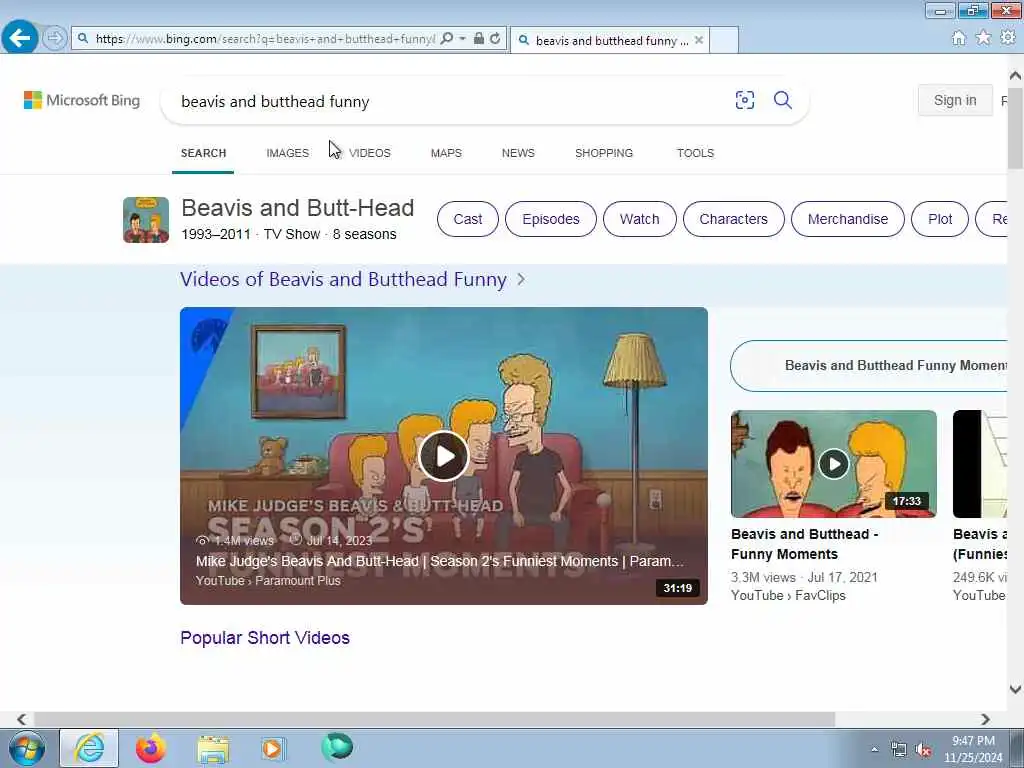The height and width of the screenshot is (768, 1024).
Task: Open the address bar dropdown arrow
Action: coord(462,39)
